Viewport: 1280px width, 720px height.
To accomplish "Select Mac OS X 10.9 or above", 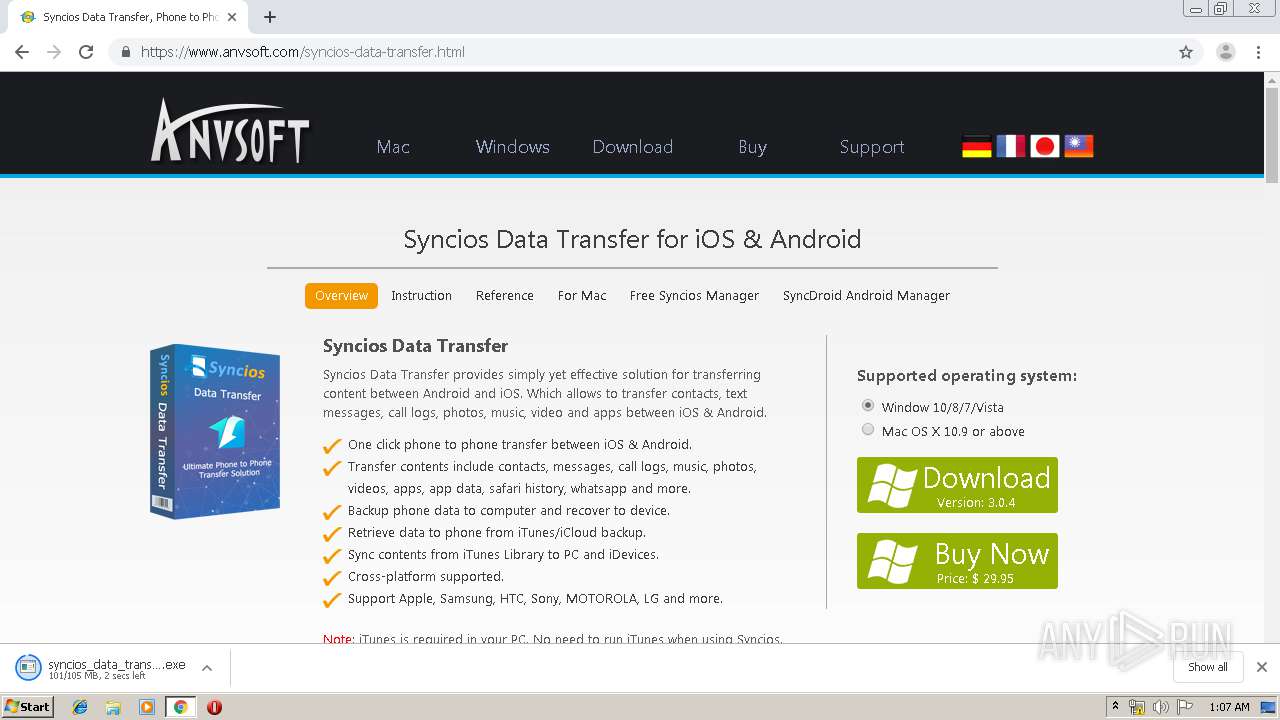I will tap(868, 430).
